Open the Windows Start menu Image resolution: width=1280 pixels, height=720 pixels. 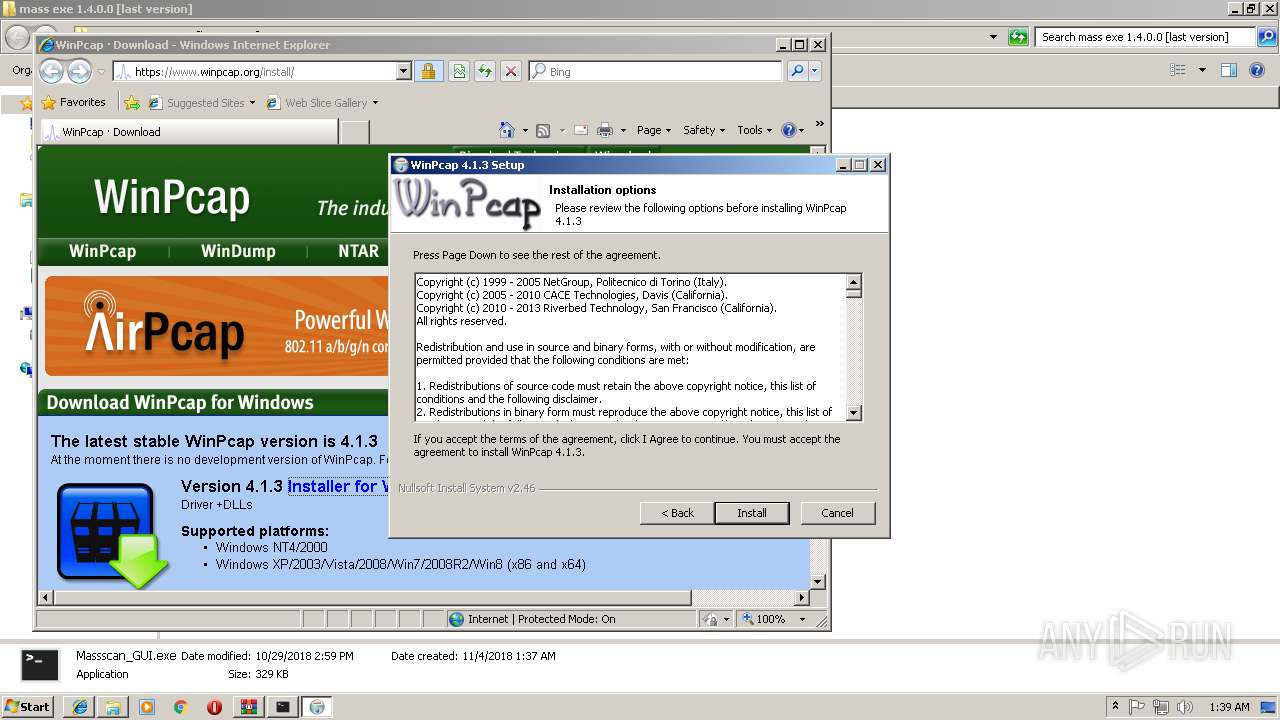tap(27, 706)
